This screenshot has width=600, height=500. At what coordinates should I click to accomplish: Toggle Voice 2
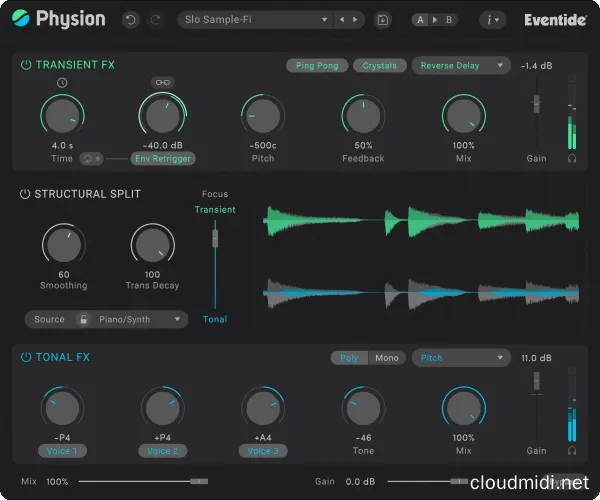coord(163,451)
